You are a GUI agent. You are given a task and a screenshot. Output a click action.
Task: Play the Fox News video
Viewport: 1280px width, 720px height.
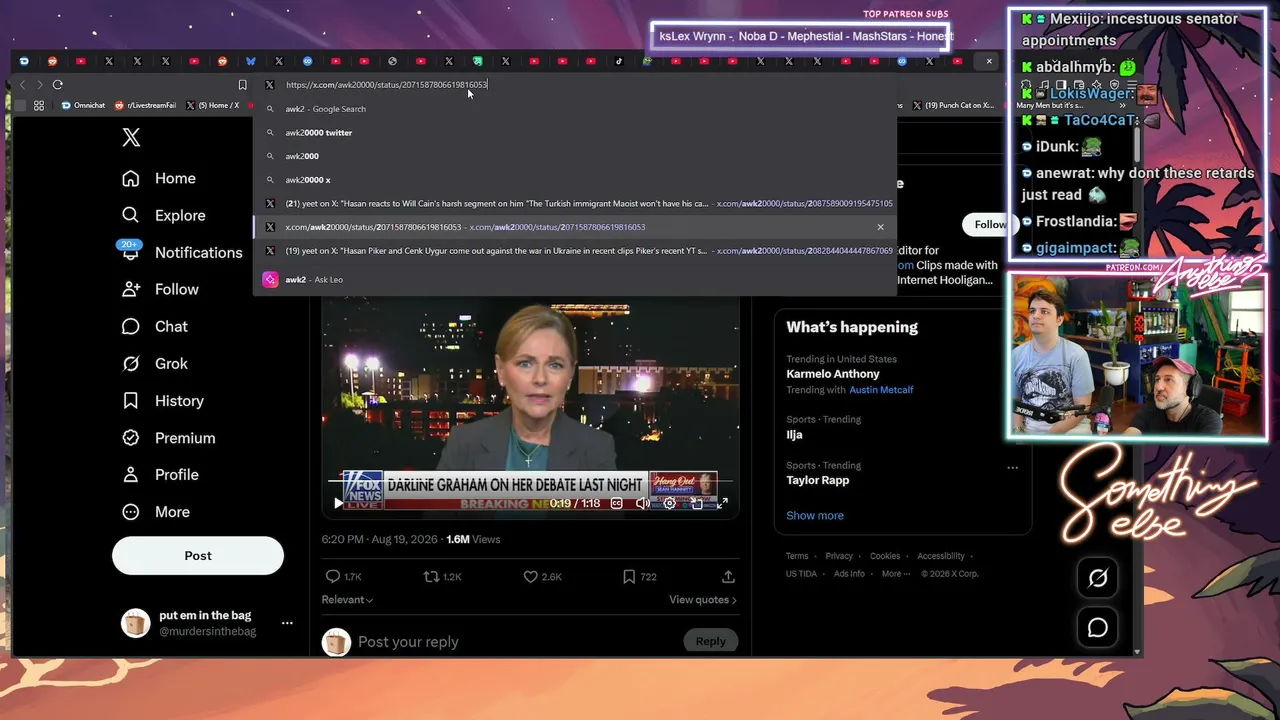coord(338,503)
